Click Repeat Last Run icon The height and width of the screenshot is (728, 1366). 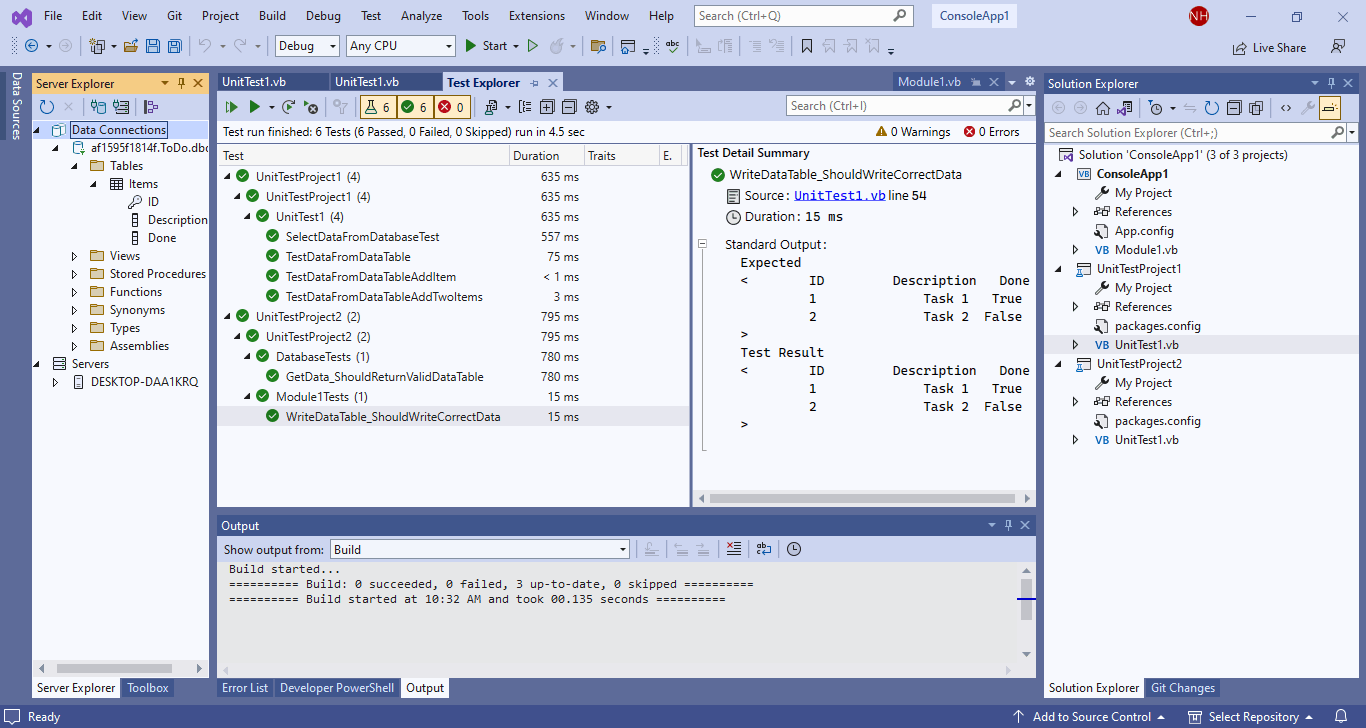pyautogui.click(x=288, y=107)
